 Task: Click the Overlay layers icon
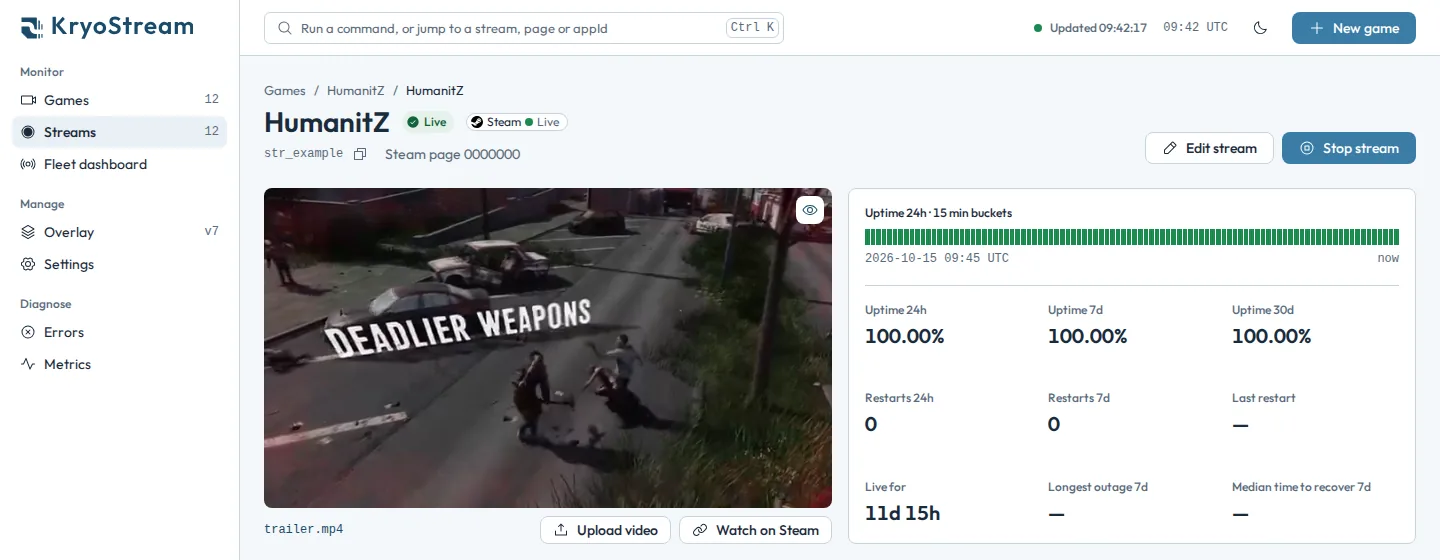[x=28, y=232]
